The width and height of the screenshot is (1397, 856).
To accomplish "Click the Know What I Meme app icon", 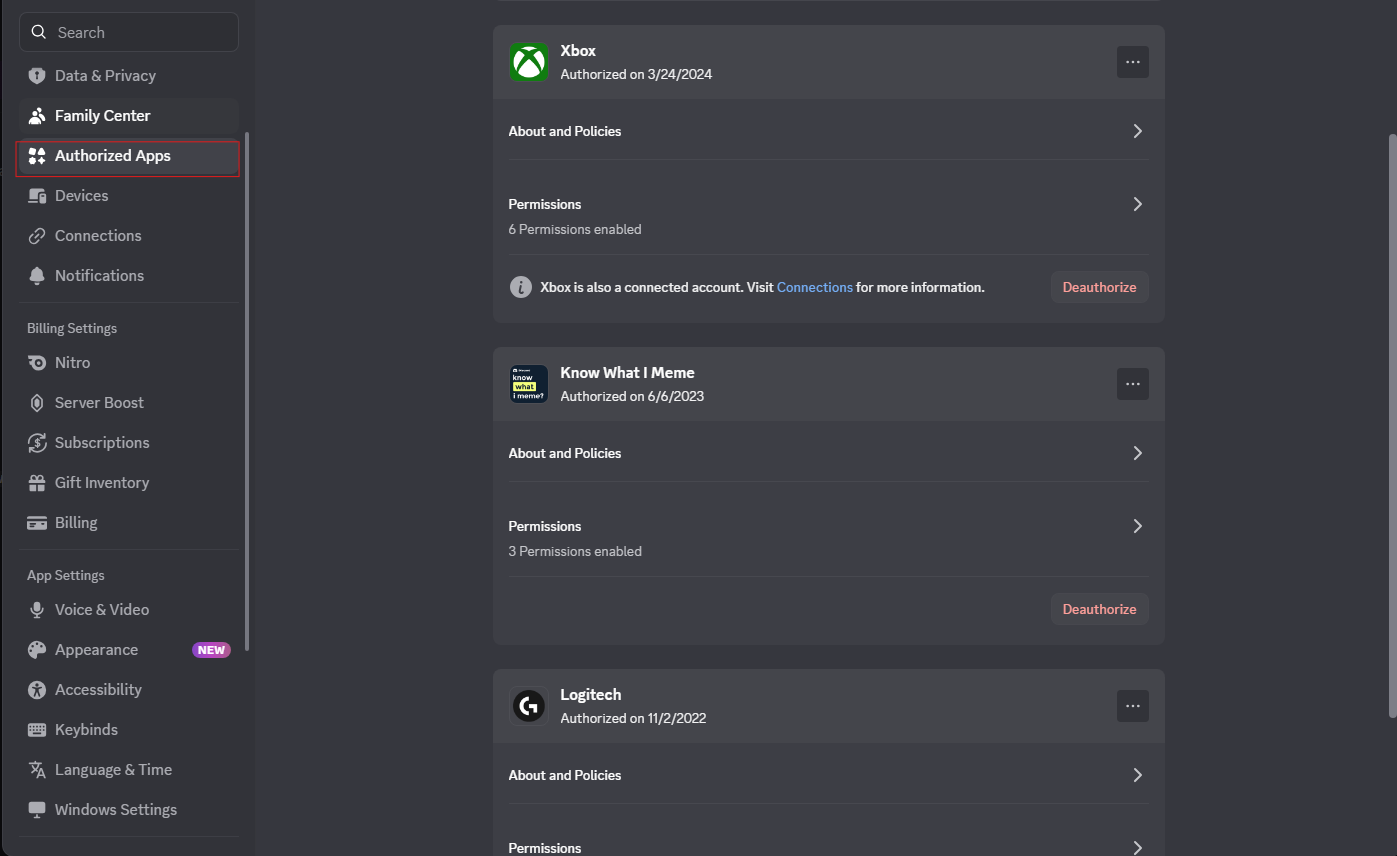I will click(528, 384).
